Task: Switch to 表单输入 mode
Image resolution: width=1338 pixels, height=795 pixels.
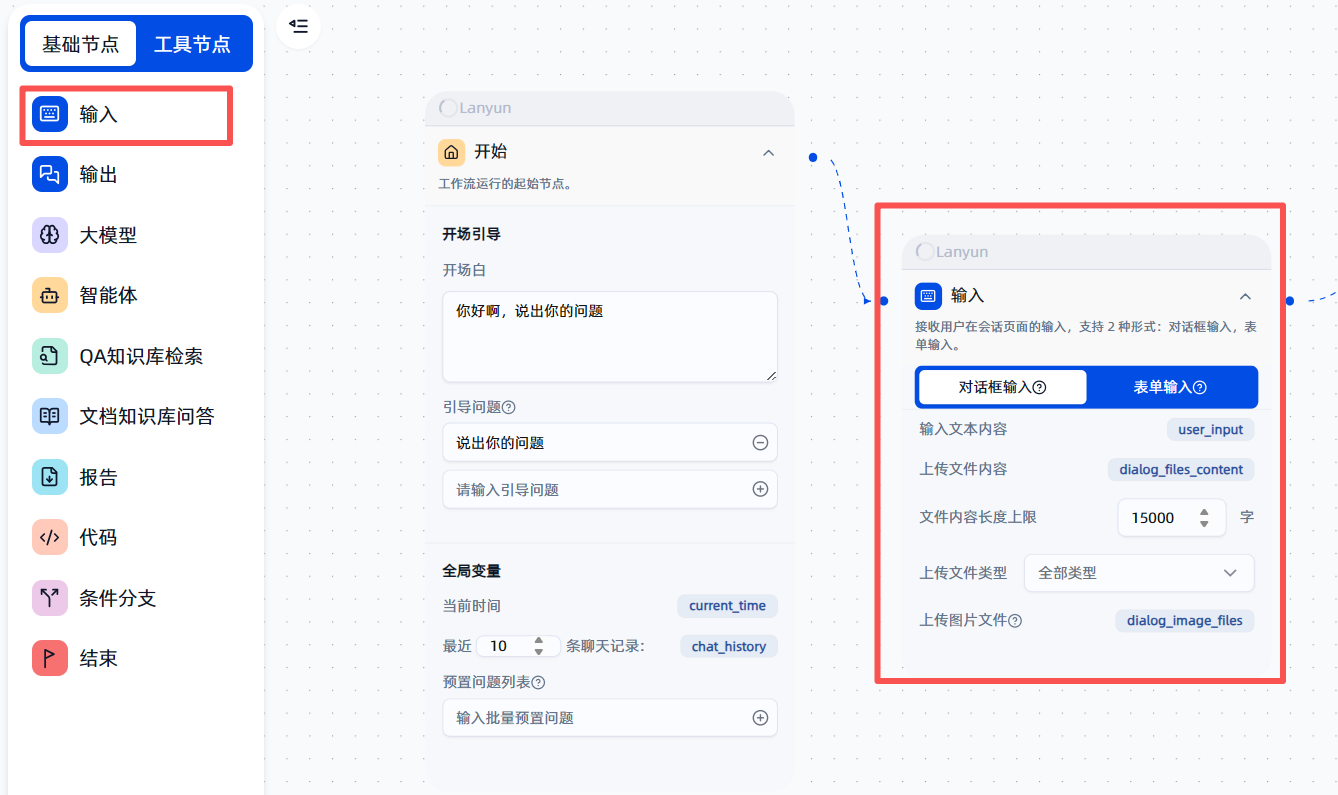Action: (x=1170, y=387)
